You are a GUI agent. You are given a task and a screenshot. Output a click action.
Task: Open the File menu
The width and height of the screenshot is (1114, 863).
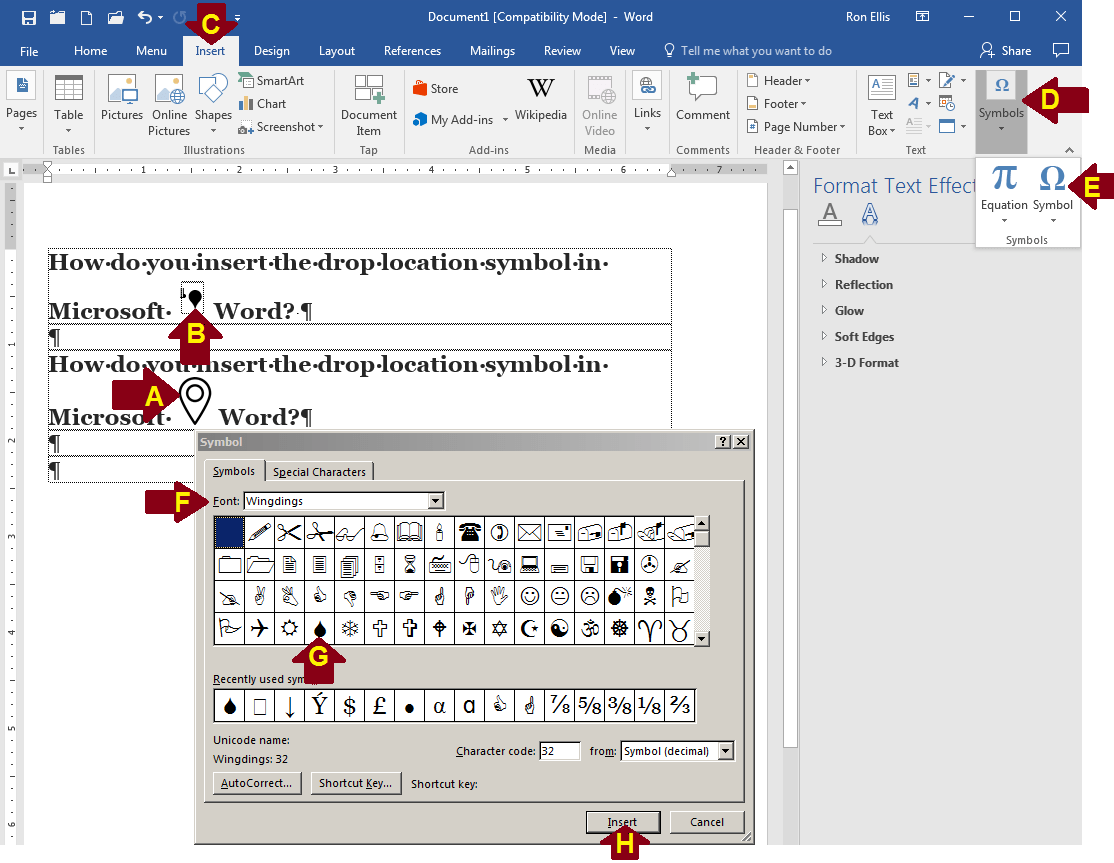[x=29, y=51]
